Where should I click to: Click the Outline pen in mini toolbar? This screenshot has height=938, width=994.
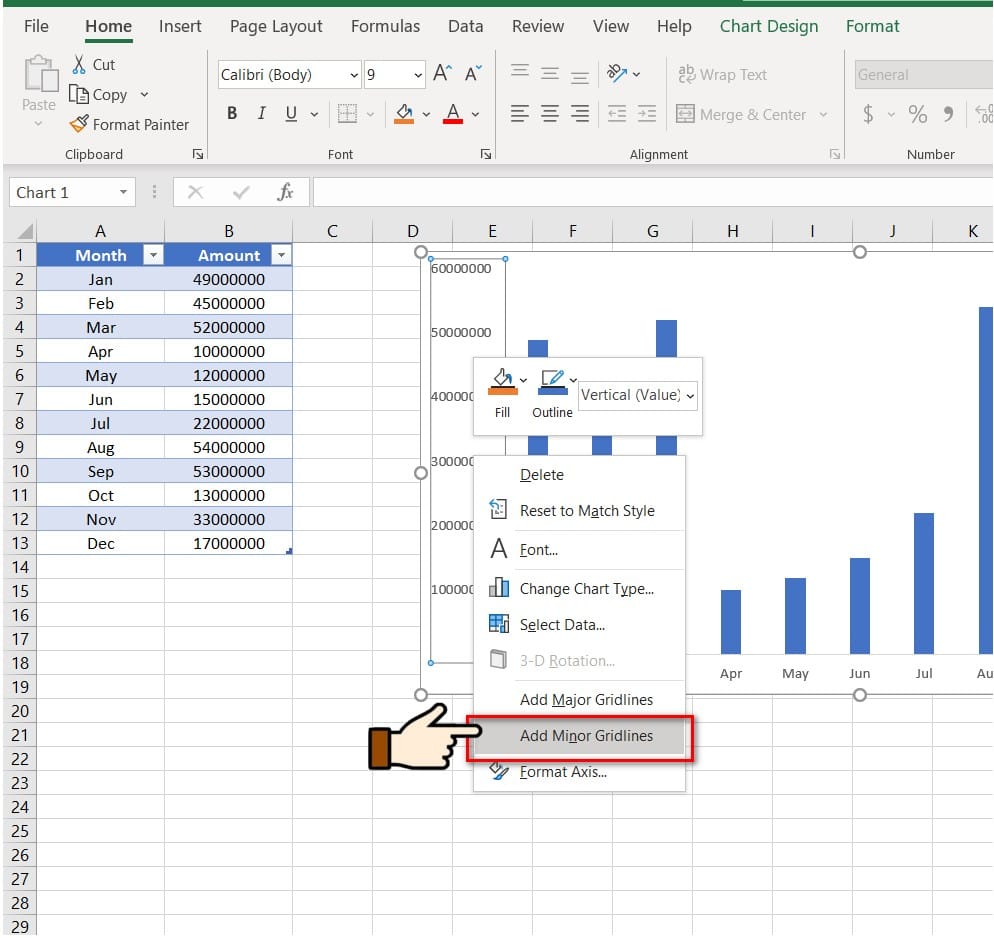(553, 382)
